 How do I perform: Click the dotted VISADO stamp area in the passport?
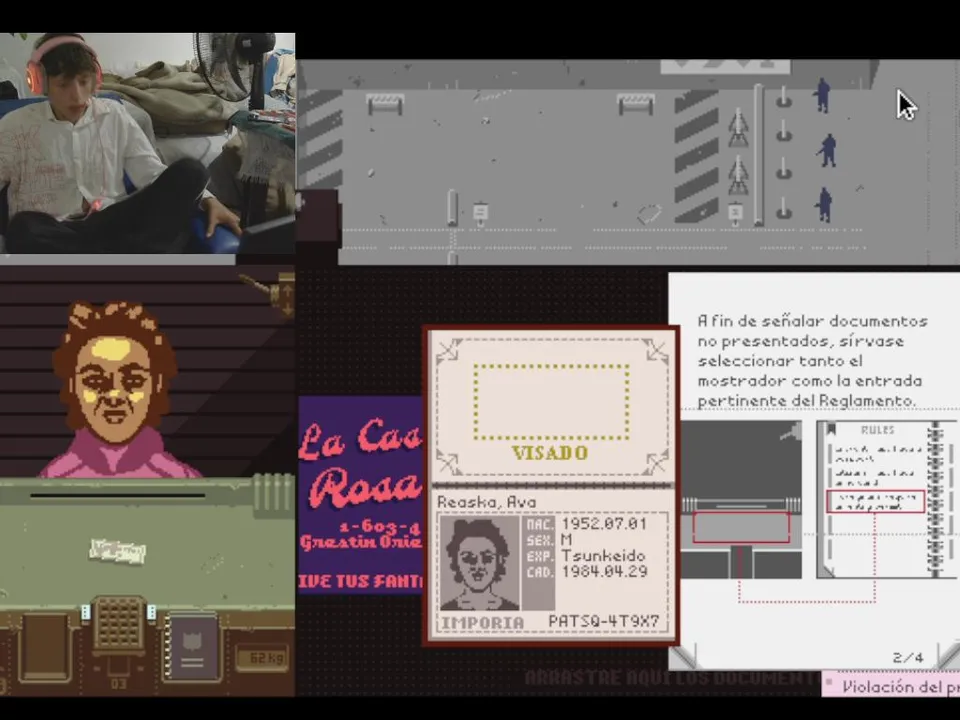551,402
